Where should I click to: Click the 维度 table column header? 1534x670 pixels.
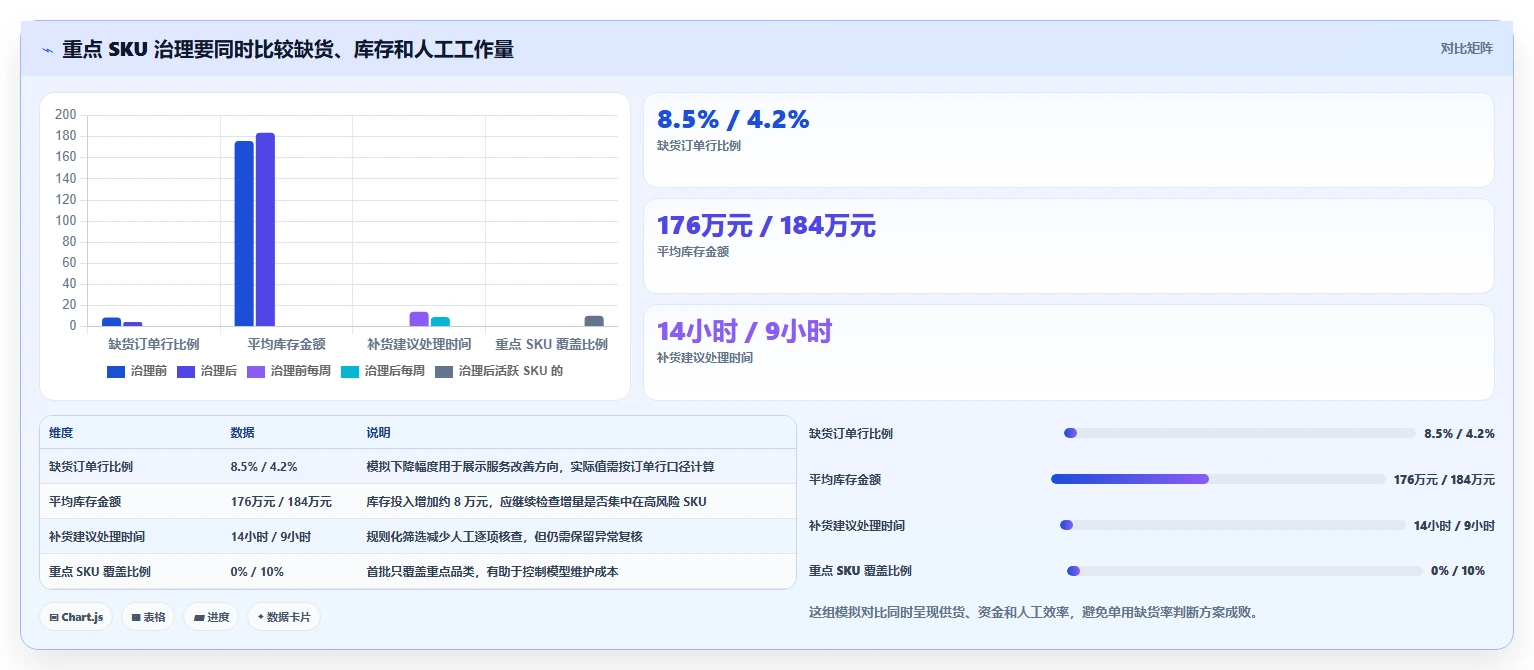point(61,433)
